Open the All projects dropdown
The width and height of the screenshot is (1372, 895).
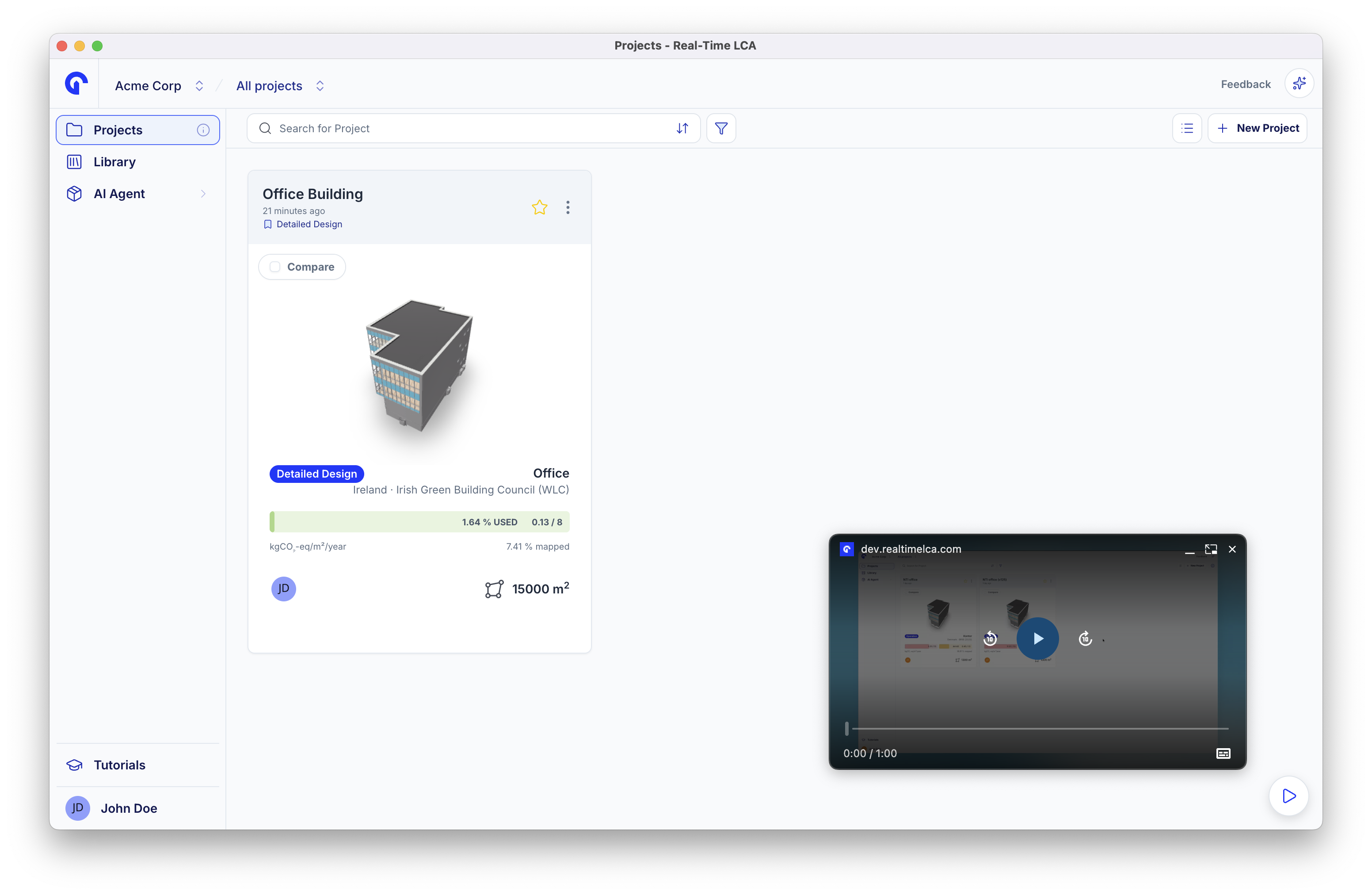280,85
